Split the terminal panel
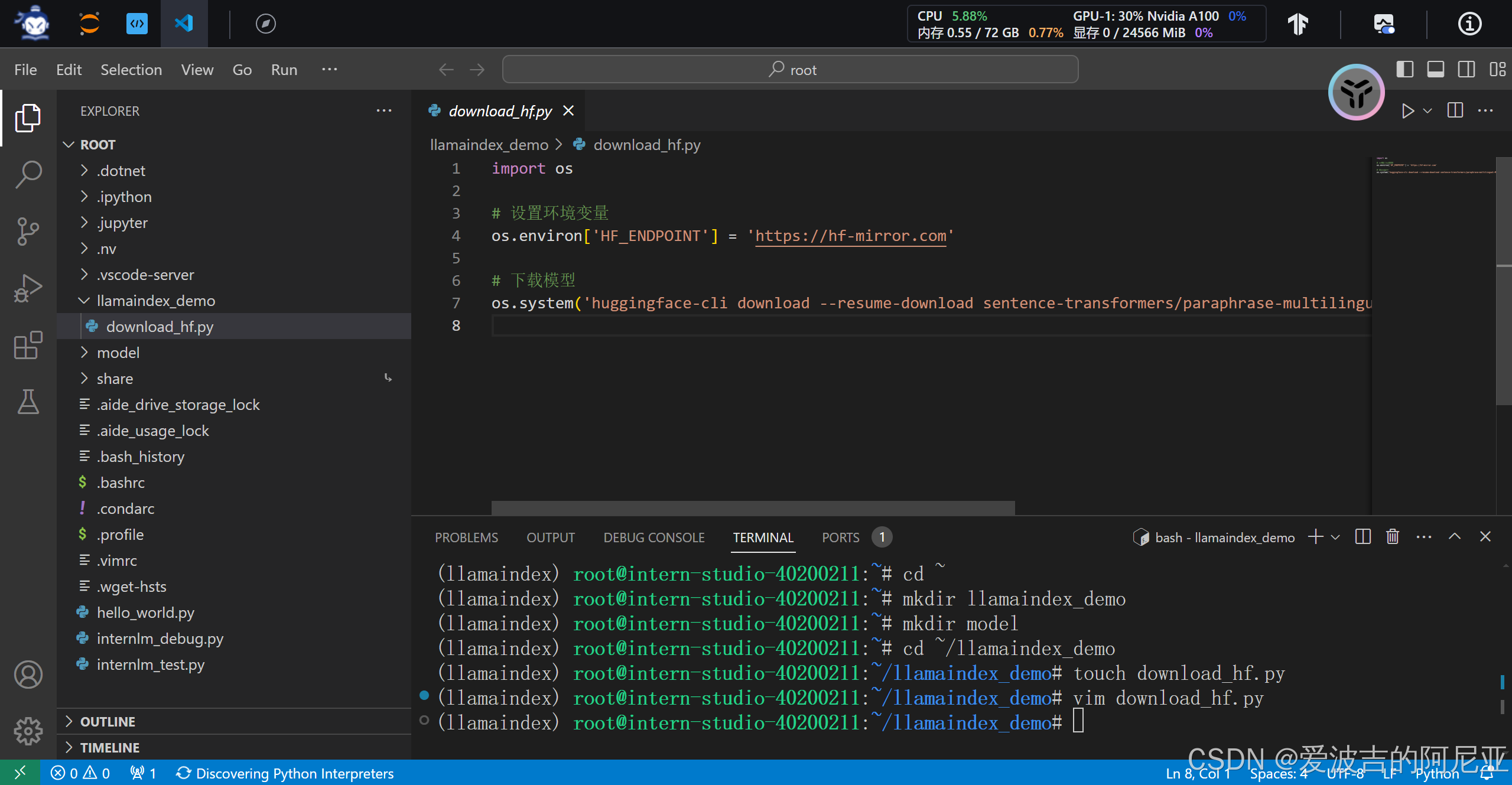The height and width of the screenshot is (785, 1512). 1363,537
